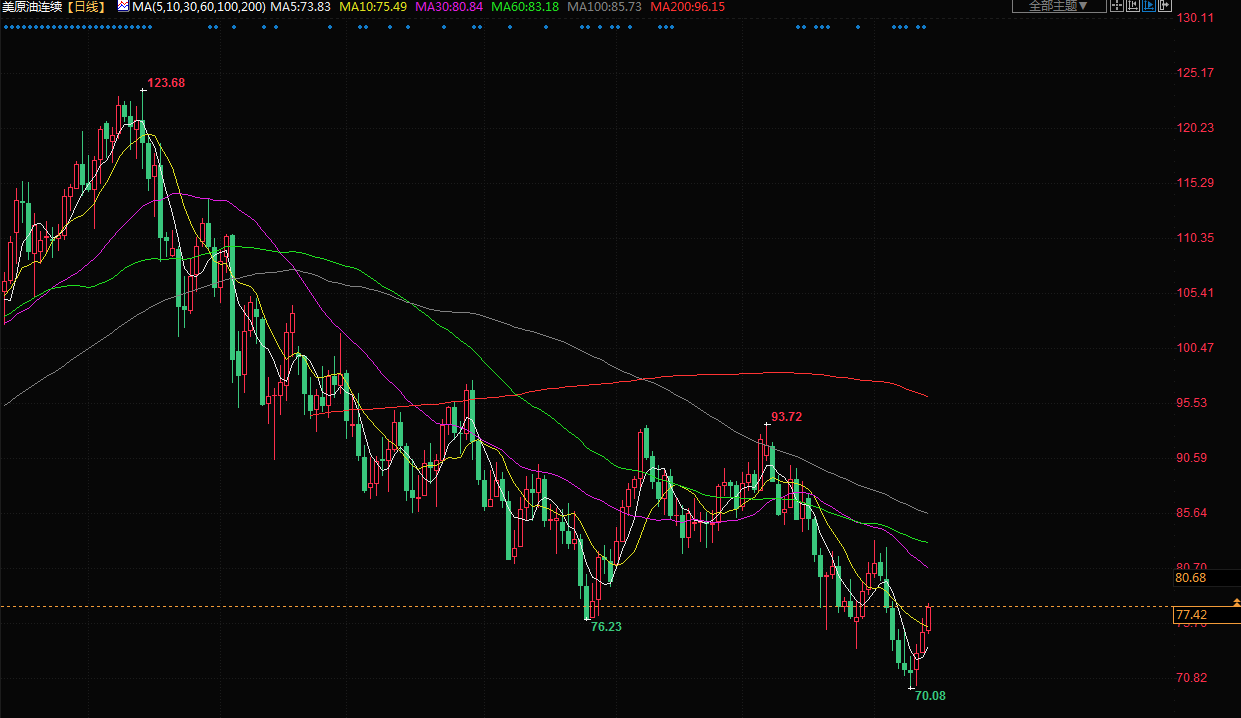1241x718 pixels.
Task: Select the MA10:75.49 yellow label
Action: coord(372,7)
